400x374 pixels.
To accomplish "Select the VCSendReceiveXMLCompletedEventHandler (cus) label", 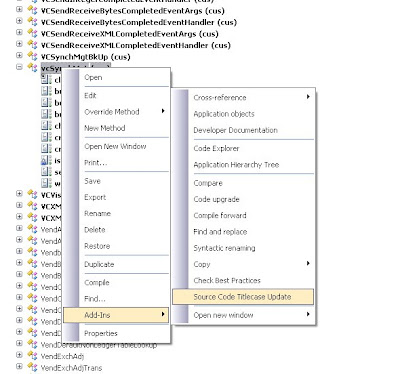I will pos(135,45).
